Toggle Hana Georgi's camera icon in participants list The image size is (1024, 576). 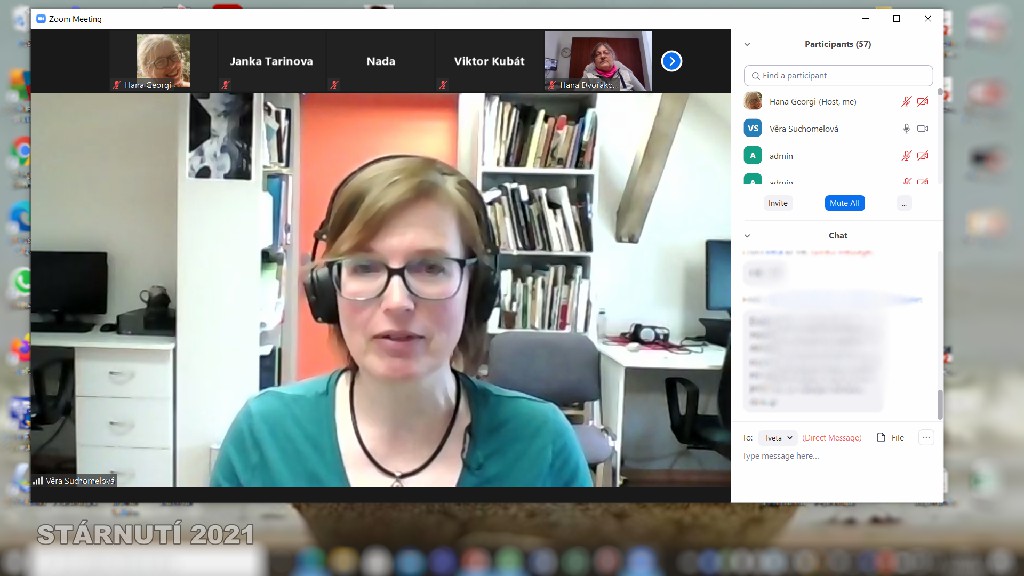(x=922, y=102)
